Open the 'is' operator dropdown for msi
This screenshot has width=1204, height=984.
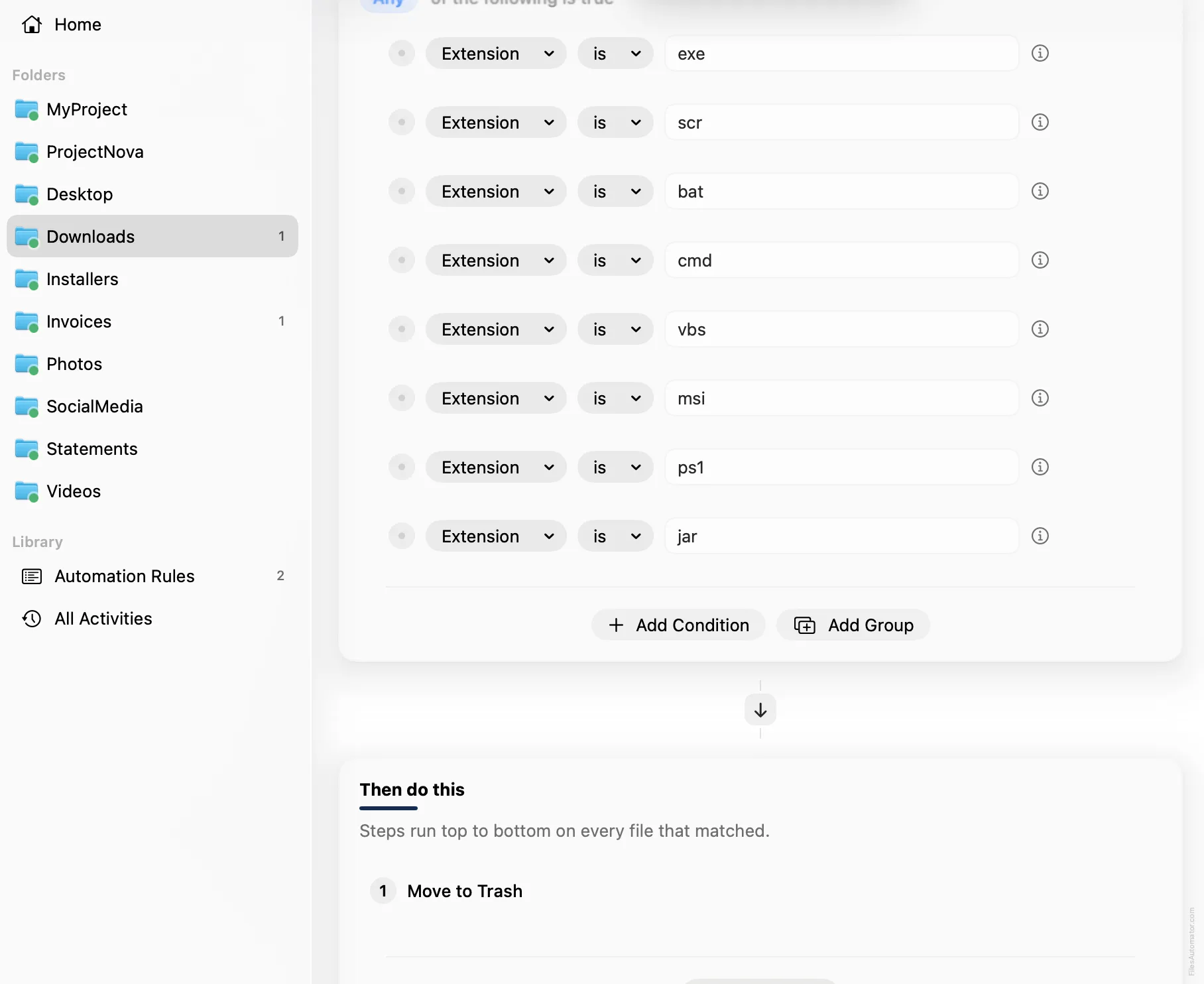coord(615,398)
